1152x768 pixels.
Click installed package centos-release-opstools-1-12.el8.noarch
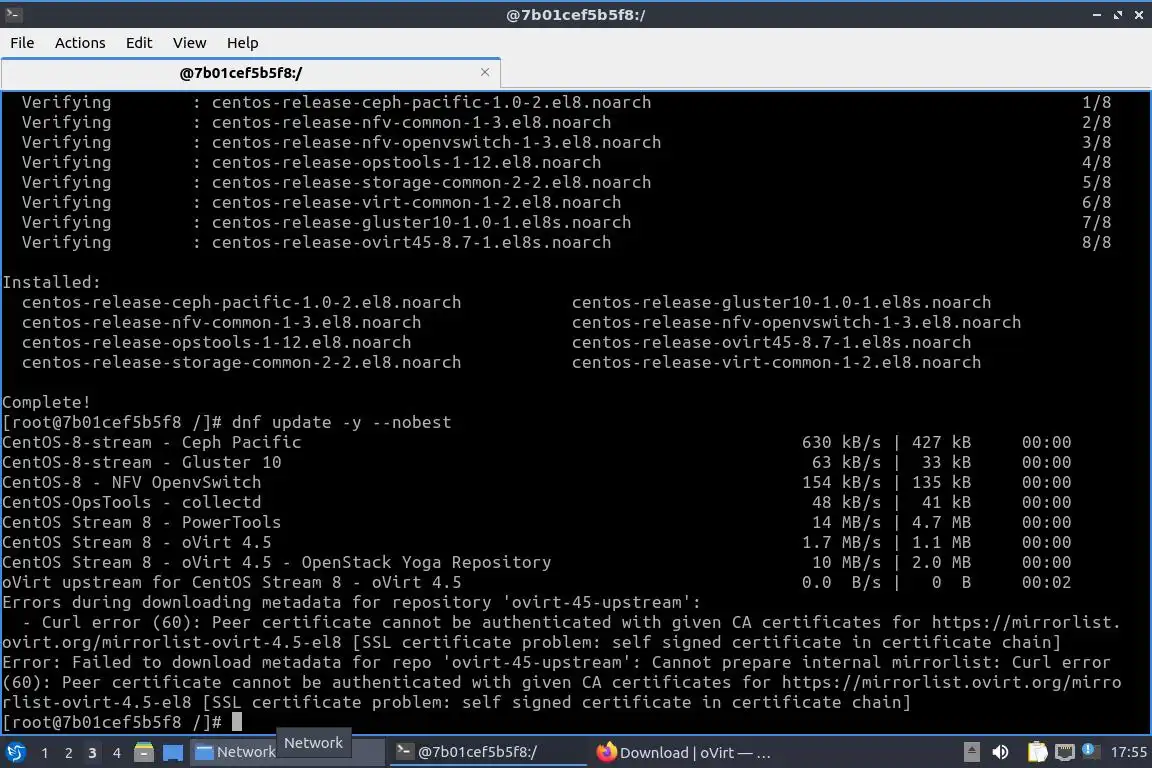(217, 342)
